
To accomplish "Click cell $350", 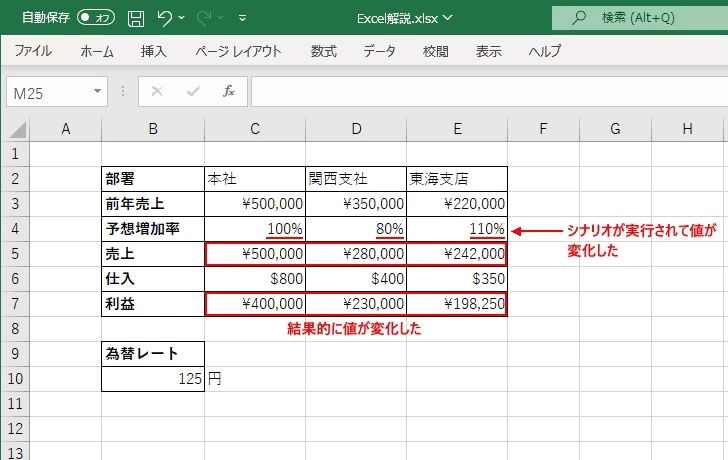I will [x=457, y=279].
